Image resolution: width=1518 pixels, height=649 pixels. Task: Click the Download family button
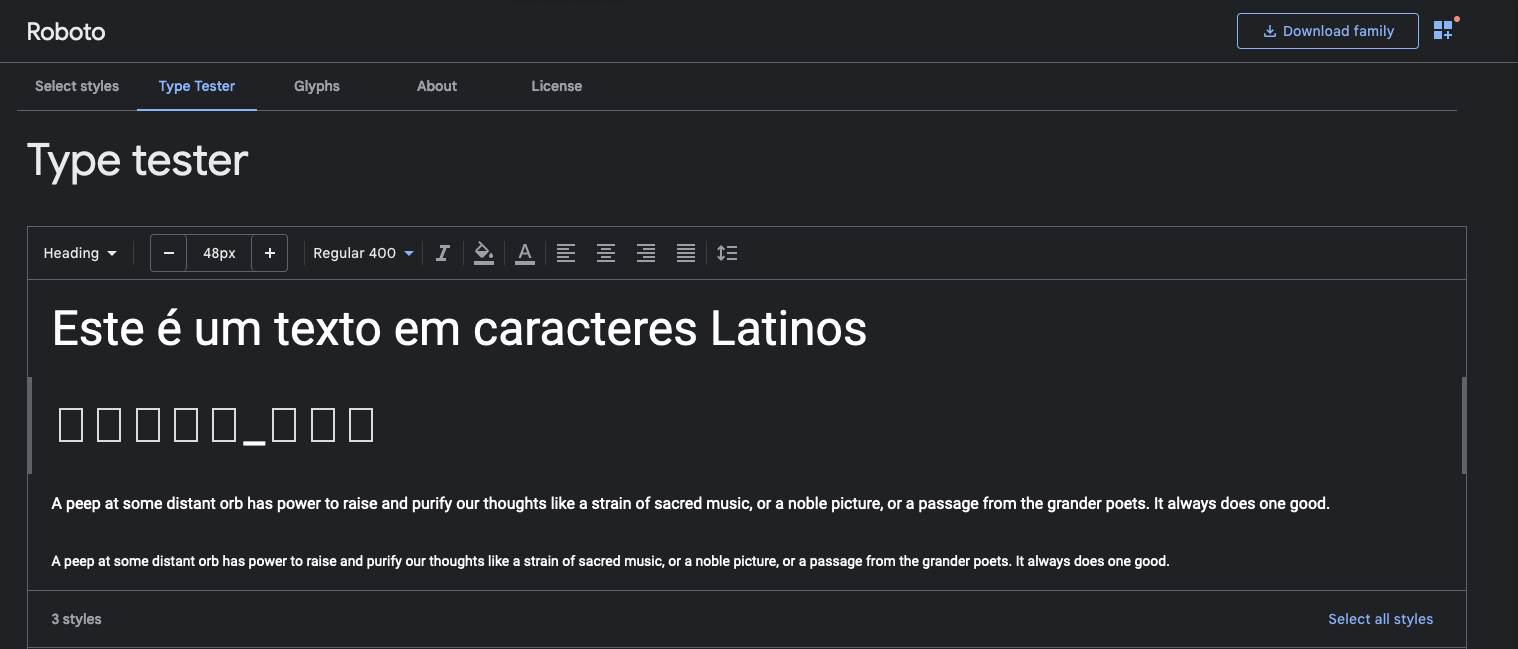[1327, 31]
